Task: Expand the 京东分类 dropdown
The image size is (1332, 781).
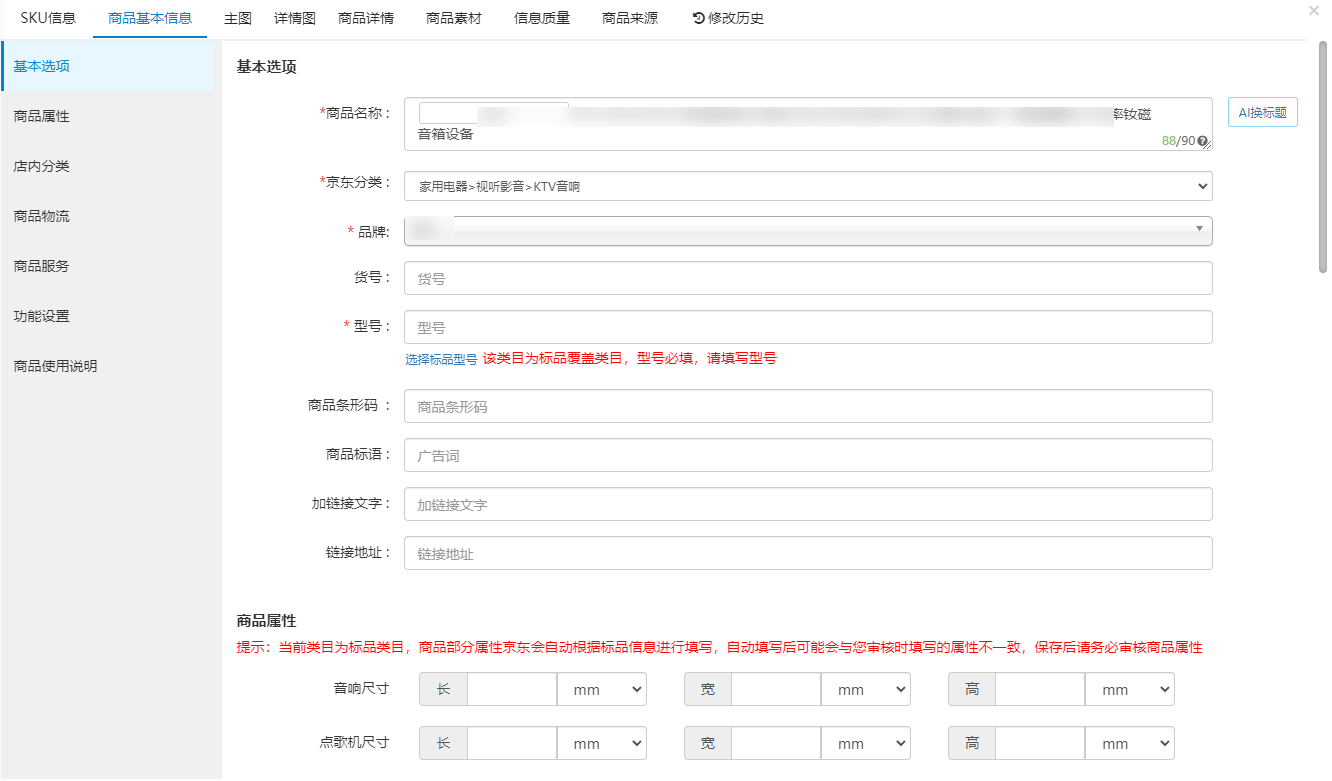Action: click(x=808, y=186)
